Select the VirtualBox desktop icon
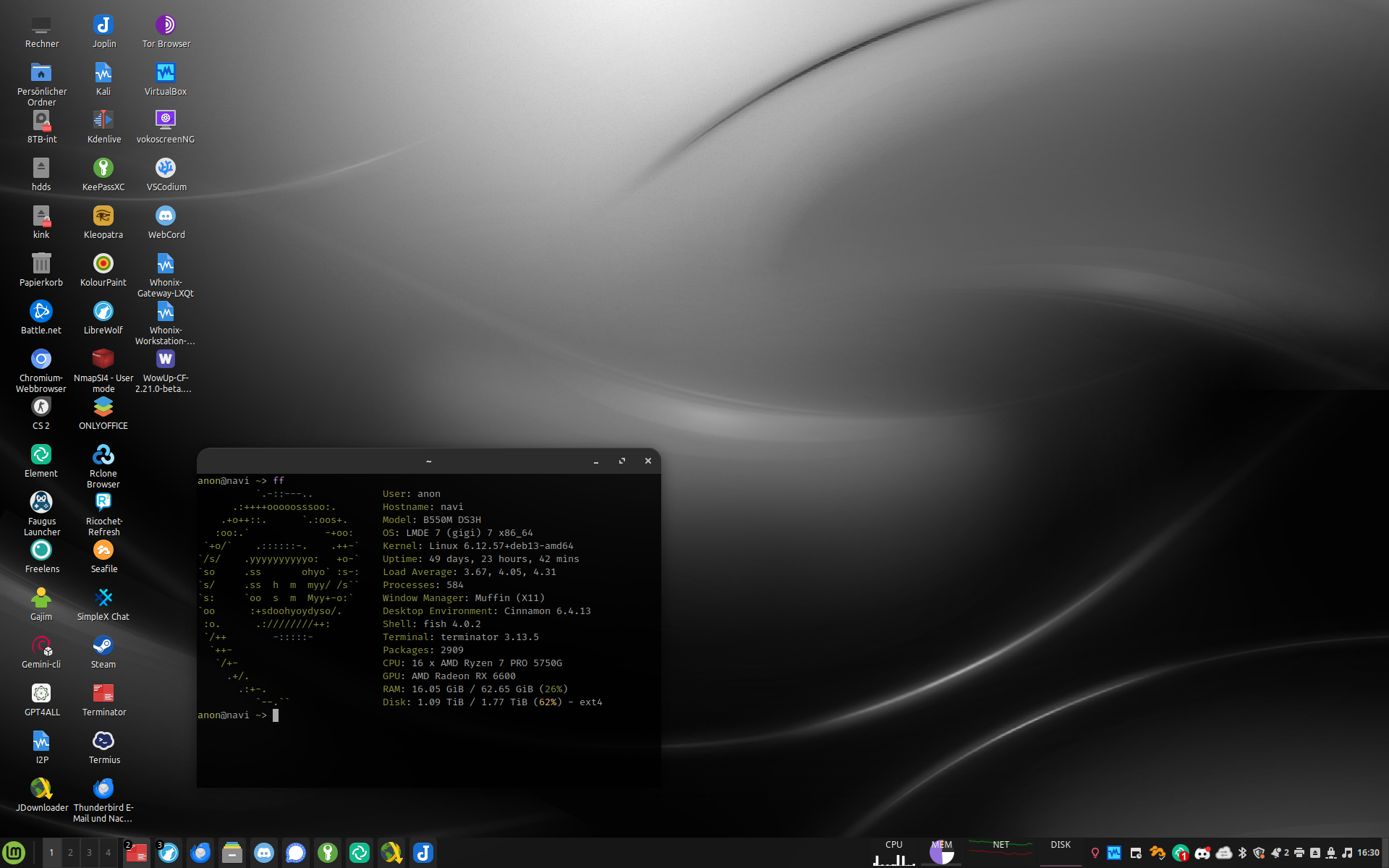Viewport: 1389px width, 868px height. [x=166, y=73]
